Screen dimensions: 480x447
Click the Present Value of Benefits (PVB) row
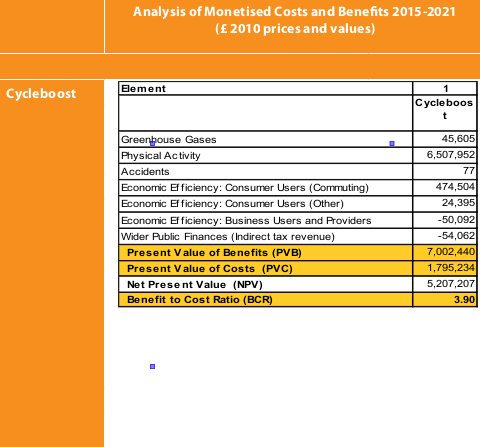pyautogui.click(x=298, y=253)
